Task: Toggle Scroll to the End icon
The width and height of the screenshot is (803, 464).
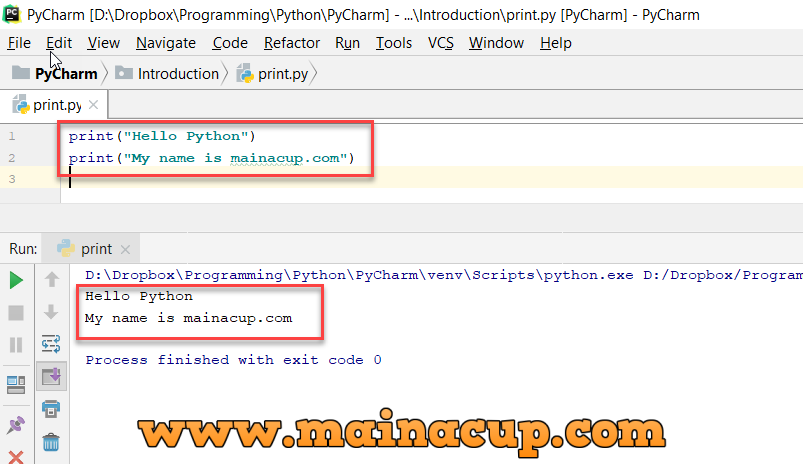Action: [51, 376]
